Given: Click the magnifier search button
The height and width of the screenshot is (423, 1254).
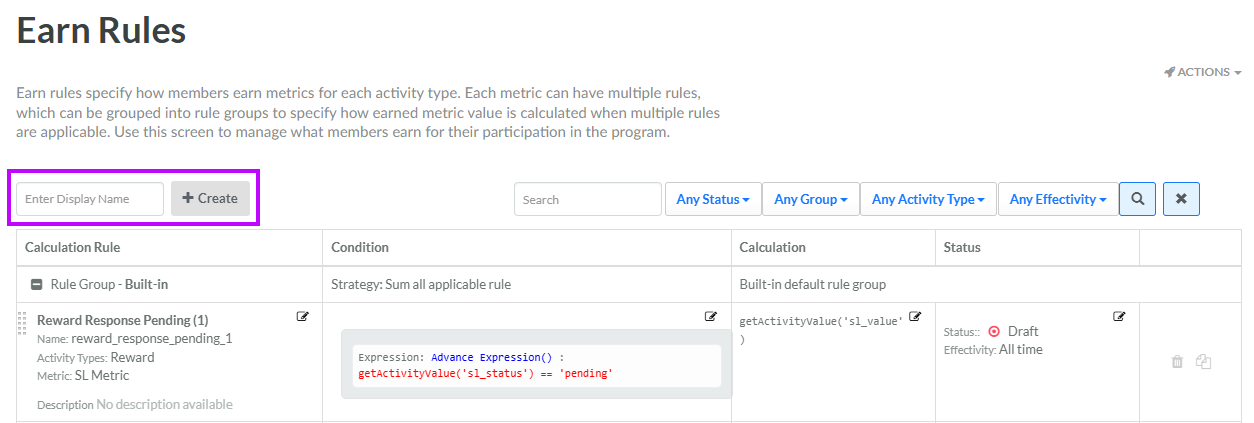Looking at the screenshot, I should (1137, 199).
